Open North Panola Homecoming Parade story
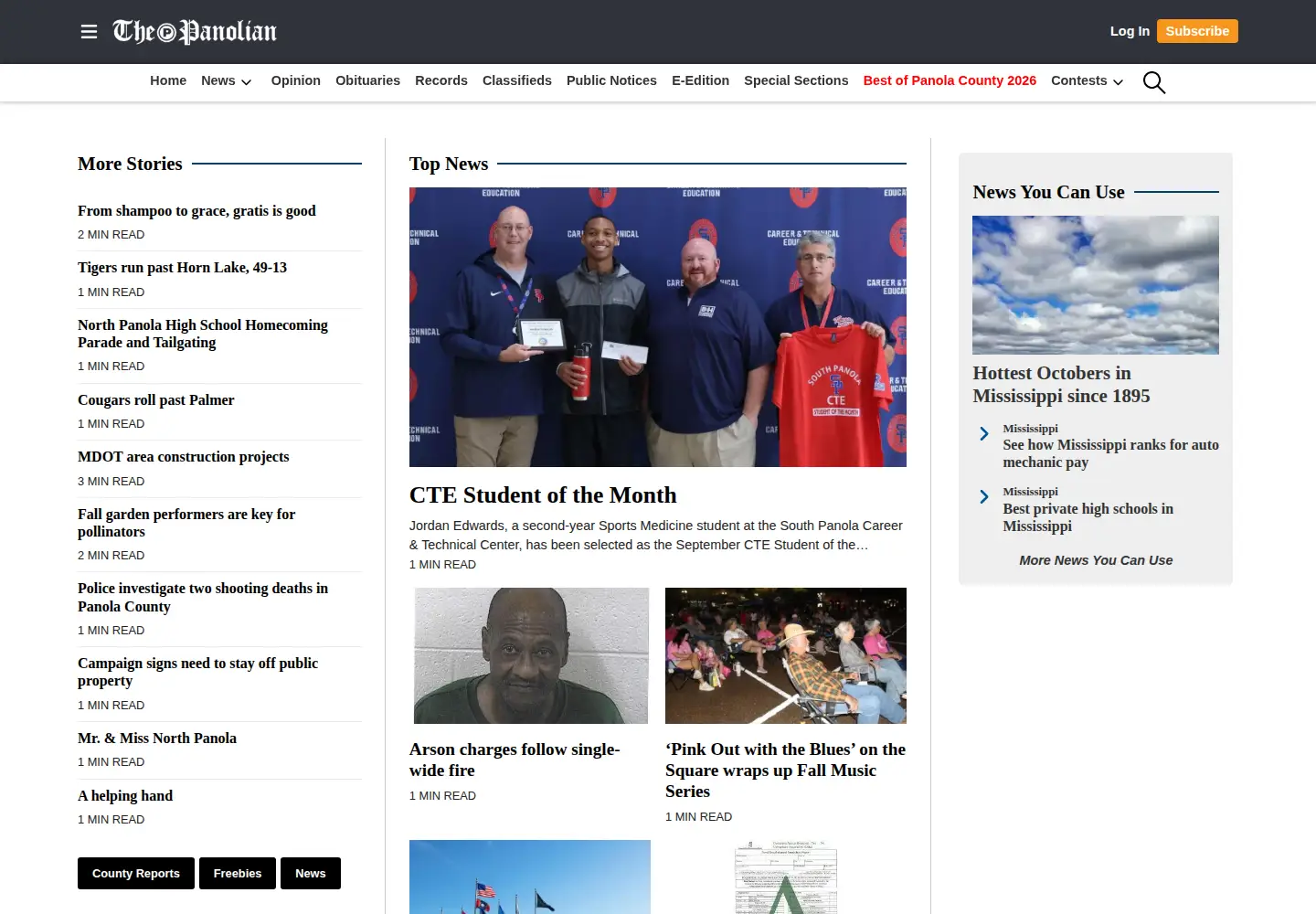This screenshot has height=914, width=1316. tap(203, 334)
